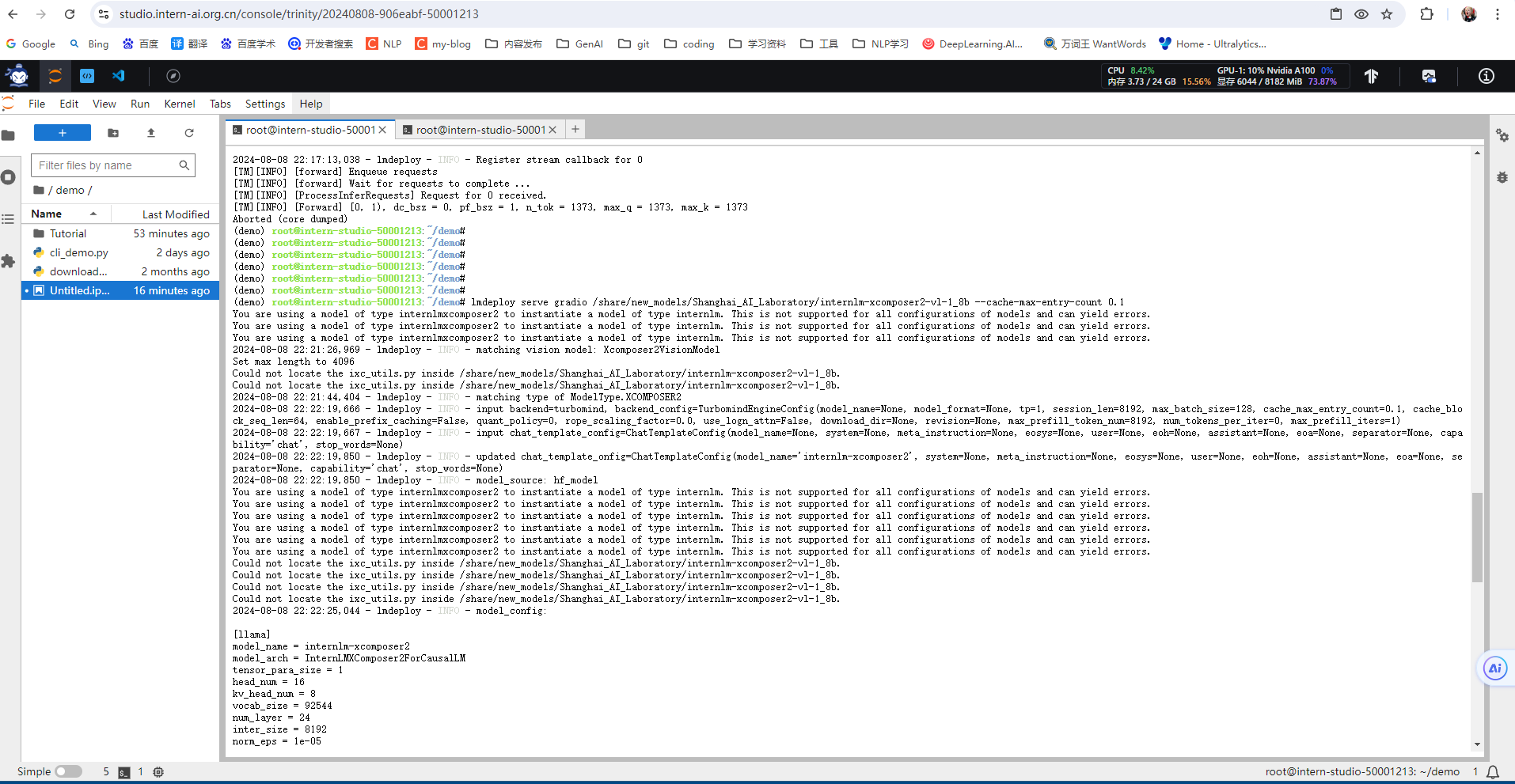This screenshot has width=1515, height=784.
Task: Launch VS Code from the top bar
Action: pyautogui.click(x=119, y=76)
